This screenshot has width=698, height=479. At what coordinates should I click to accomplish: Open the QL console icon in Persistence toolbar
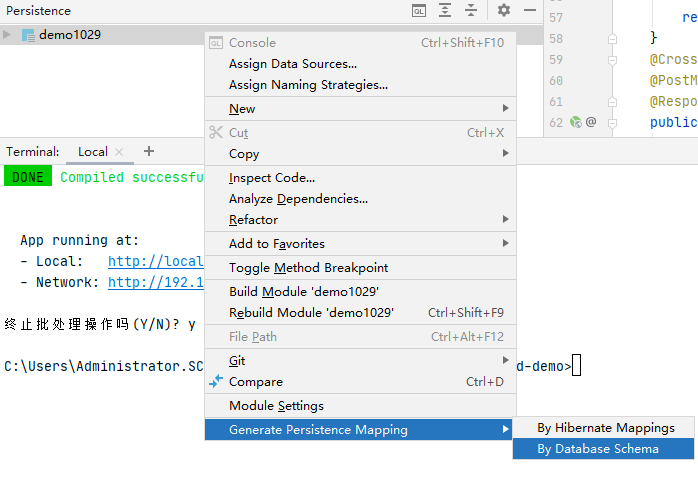(418, 11)
